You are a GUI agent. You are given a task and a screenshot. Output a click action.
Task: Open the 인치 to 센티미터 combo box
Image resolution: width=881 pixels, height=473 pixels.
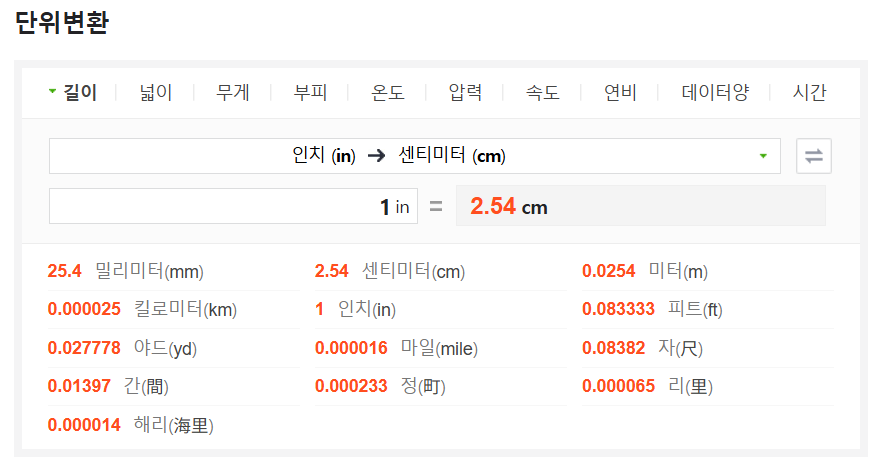pos(415,156)
